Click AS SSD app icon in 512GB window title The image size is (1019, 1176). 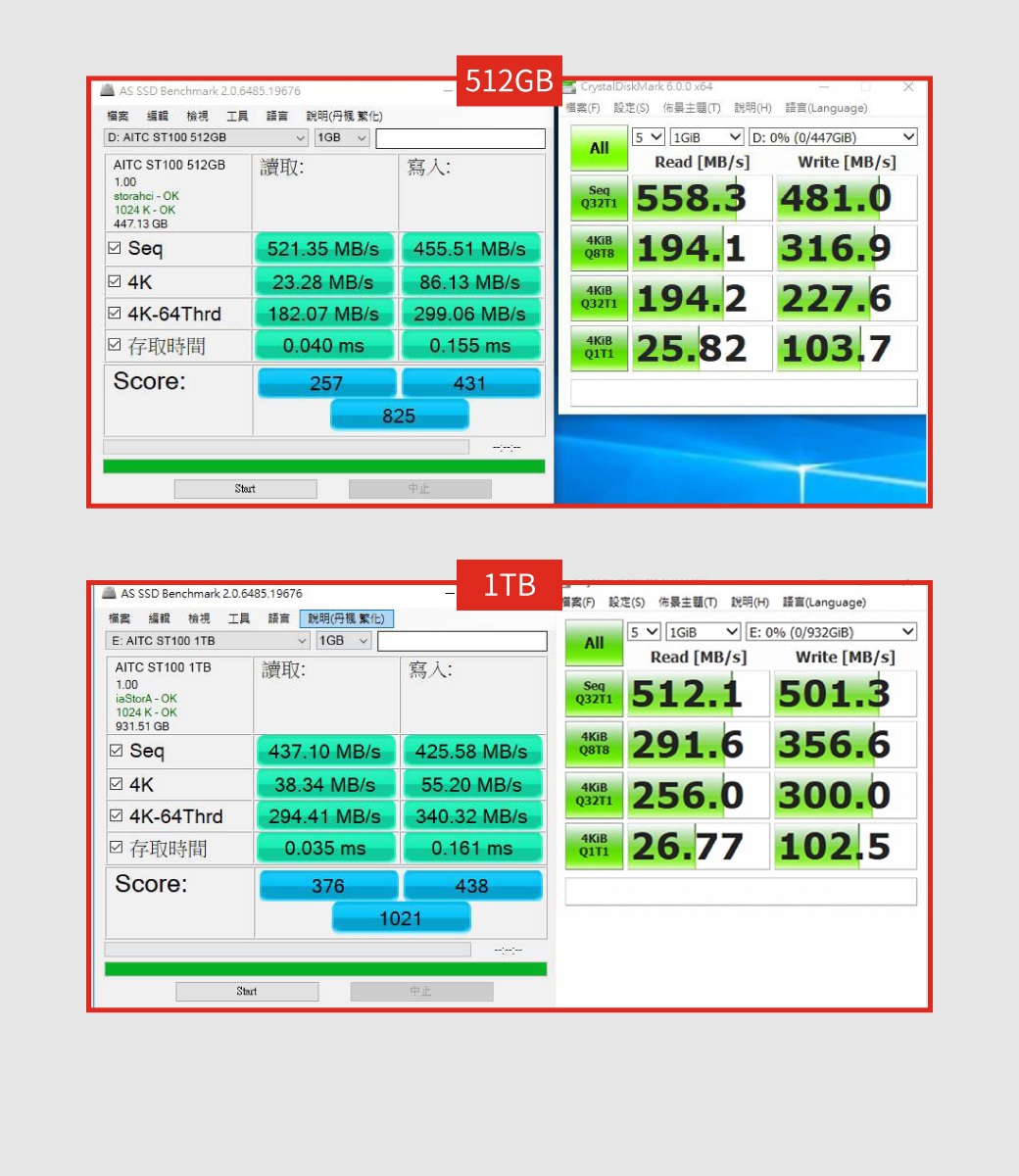108,90
